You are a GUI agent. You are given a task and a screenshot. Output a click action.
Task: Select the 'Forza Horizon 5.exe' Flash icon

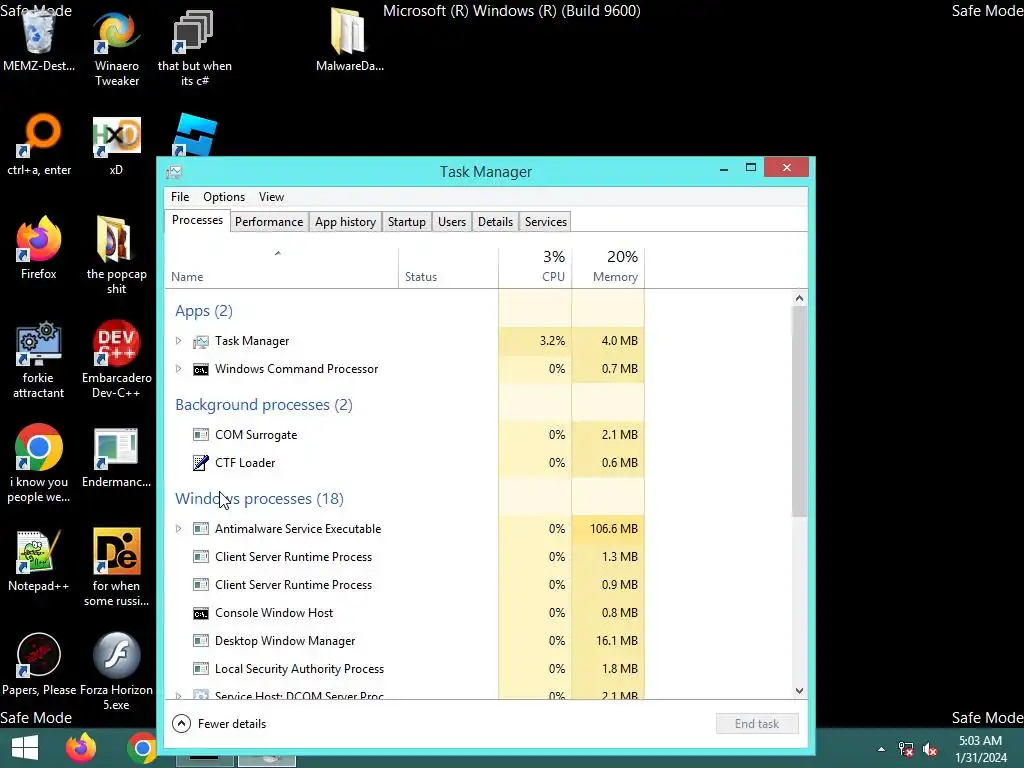116,671
